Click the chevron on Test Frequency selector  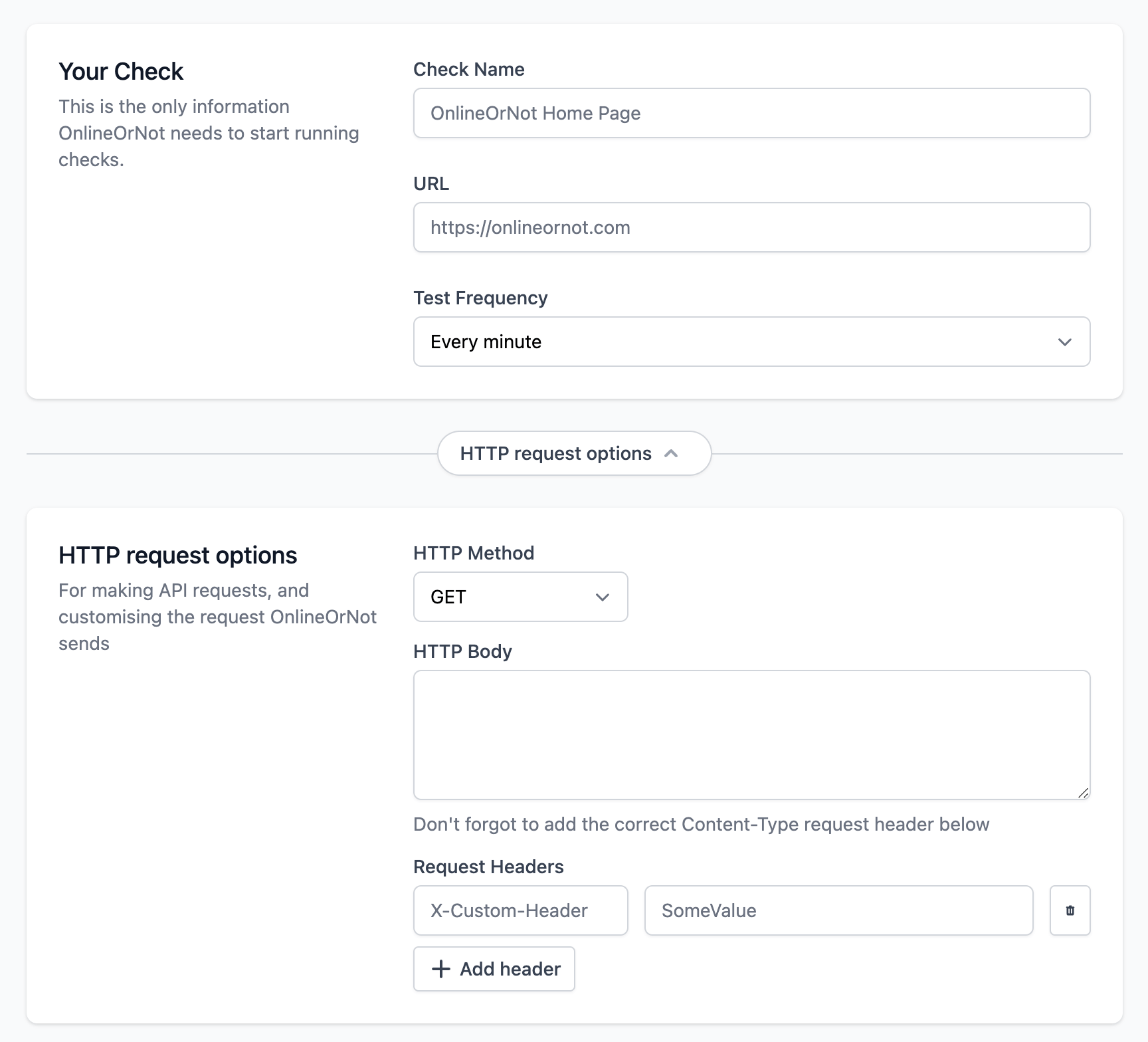point(1065,342)
